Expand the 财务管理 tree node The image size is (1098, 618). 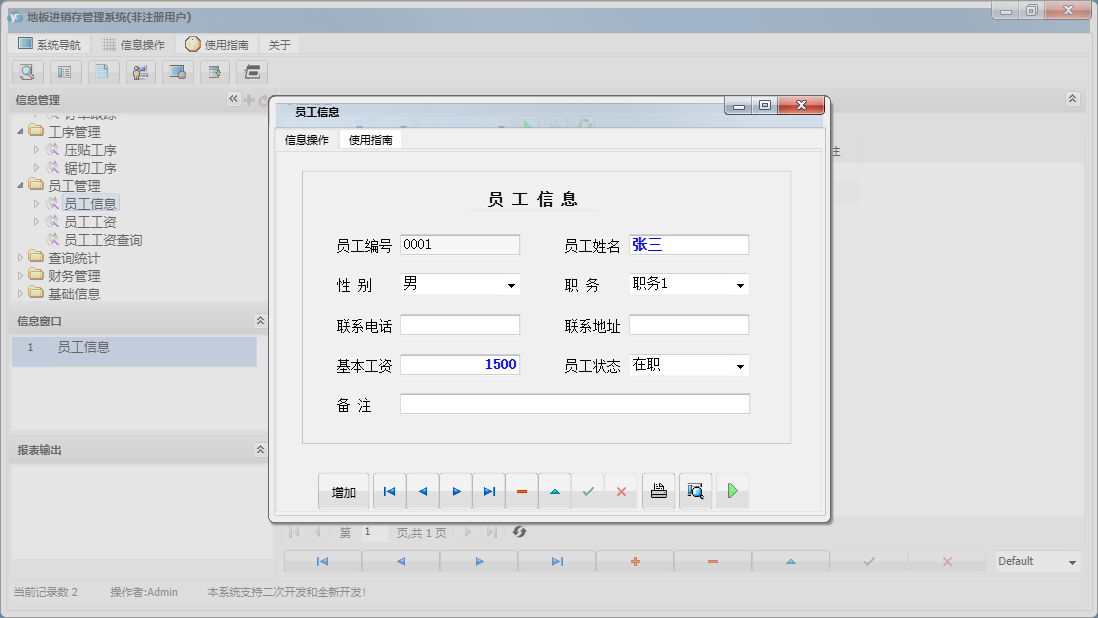[x=20, y=275]
